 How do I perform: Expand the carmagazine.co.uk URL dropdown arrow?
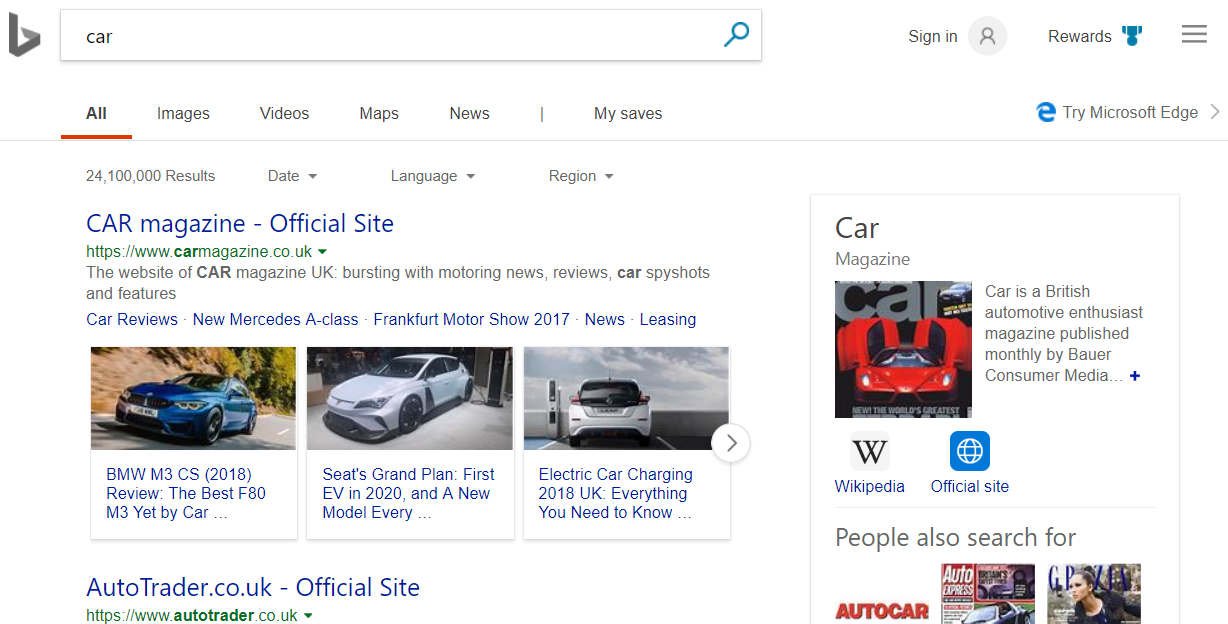click(x=323, y=252)
